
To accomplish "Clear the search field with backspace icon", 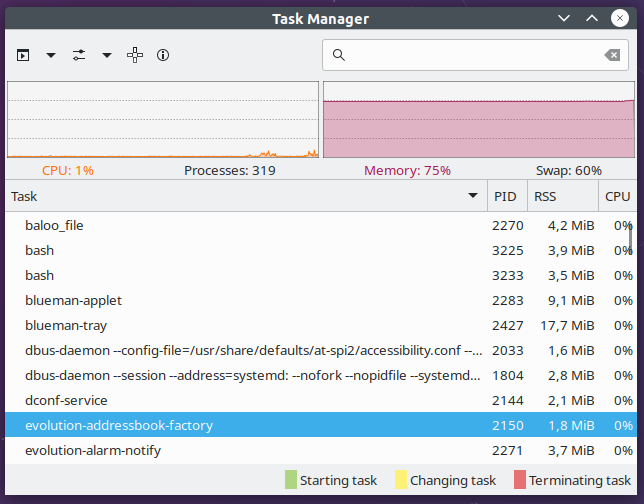I will click(x=612, y=55).
